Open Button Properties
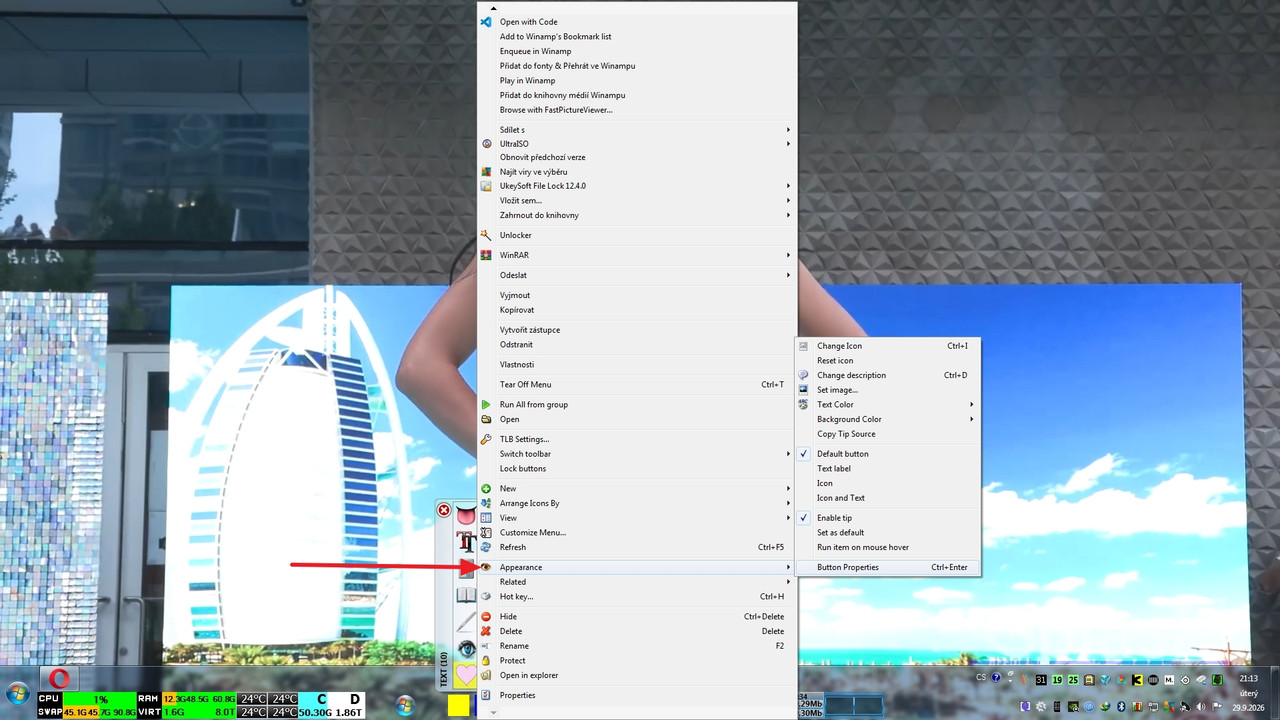This screenshot has height=720, width=1280. [x=887, y=567]
